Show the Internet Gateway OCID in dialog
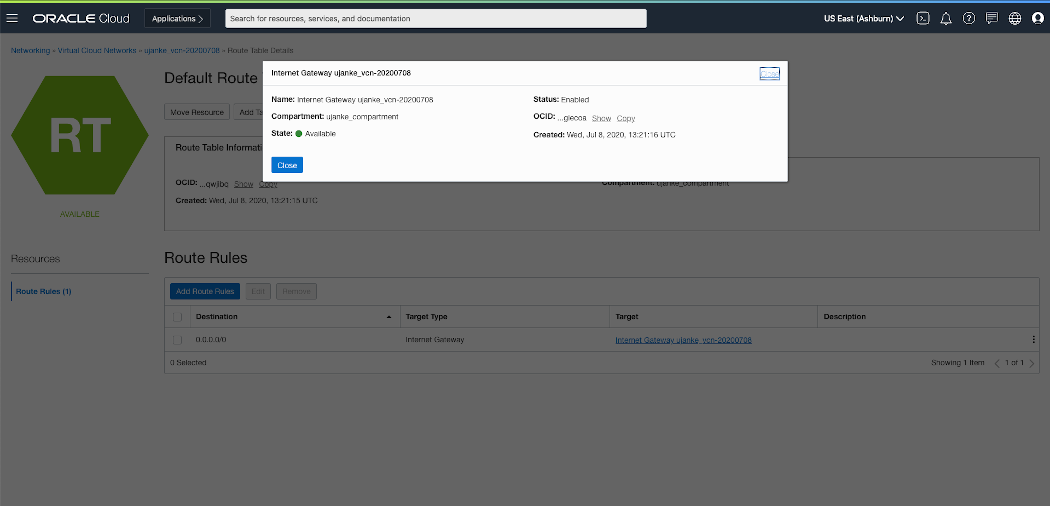 point(601,118)
